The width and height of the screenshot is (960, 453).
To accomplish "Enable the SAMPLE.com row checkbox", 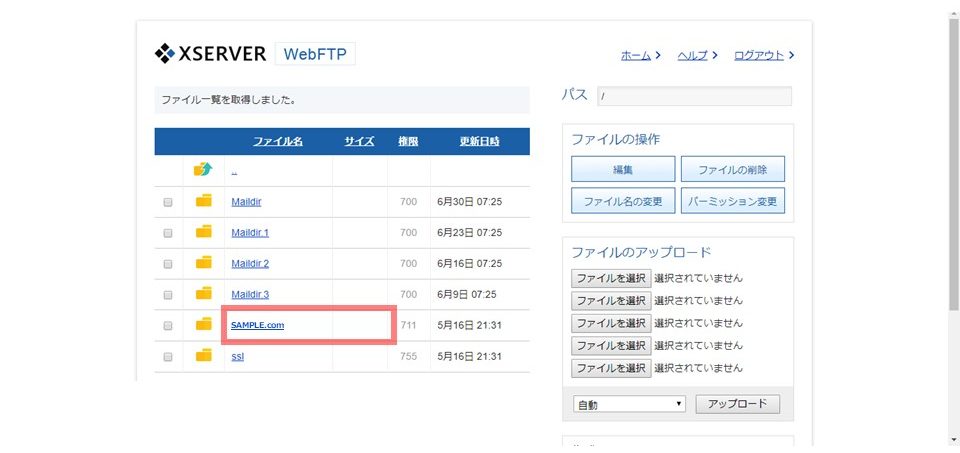I will point(168,326).
